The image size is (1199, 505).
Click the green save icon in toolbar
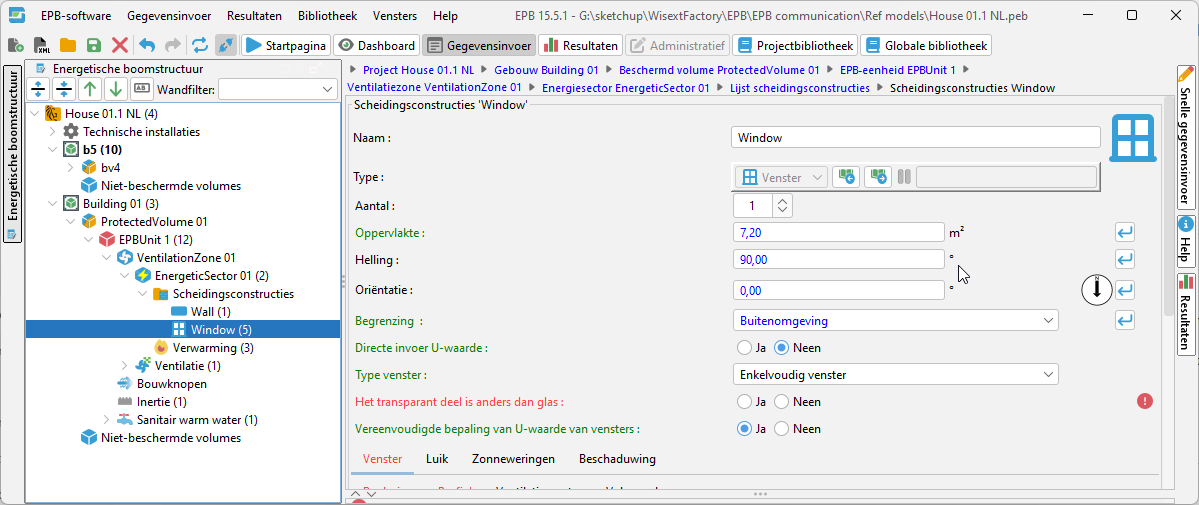93,45
